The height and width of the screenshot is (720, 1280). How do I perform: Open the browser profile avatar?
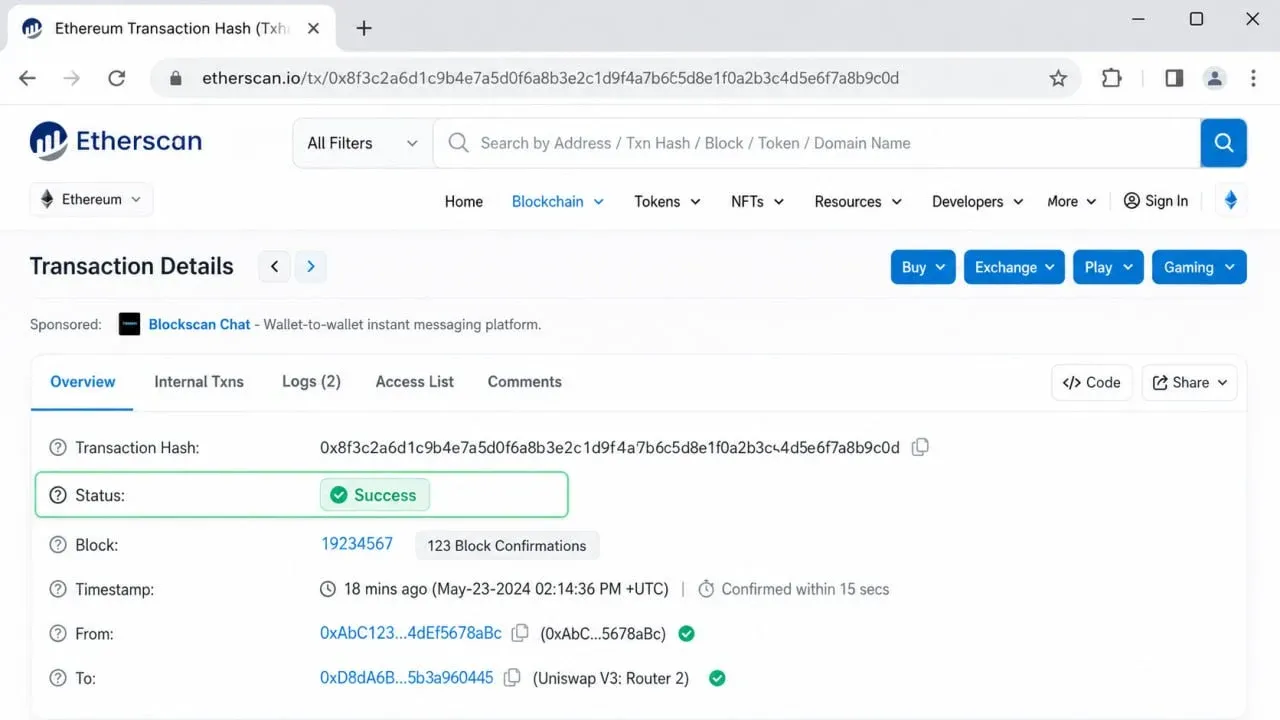click(1214, 78)
